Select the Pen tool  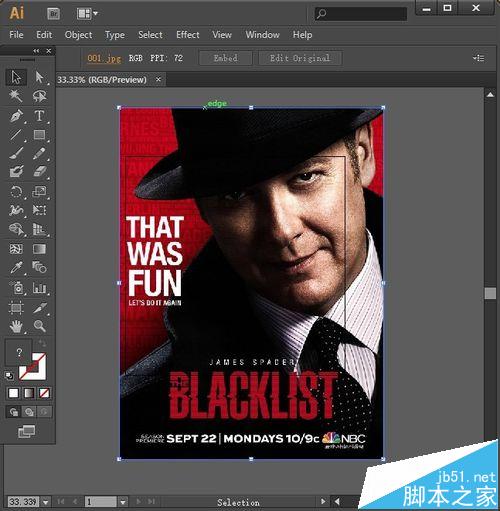pyautogui.click(x=16, y=116)
